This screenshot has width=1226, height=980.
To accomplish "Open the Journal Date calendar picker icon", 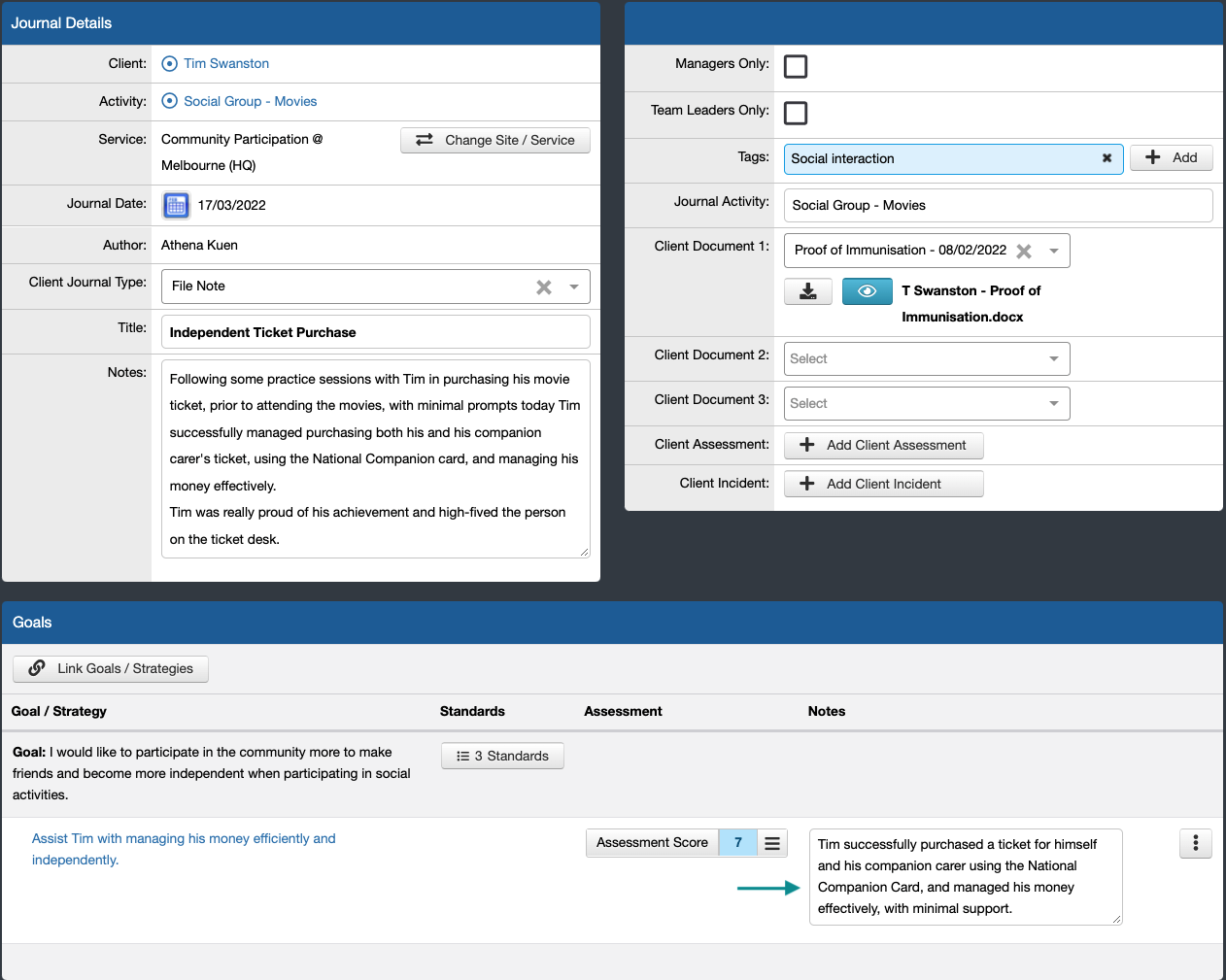I will click(176, 205).
